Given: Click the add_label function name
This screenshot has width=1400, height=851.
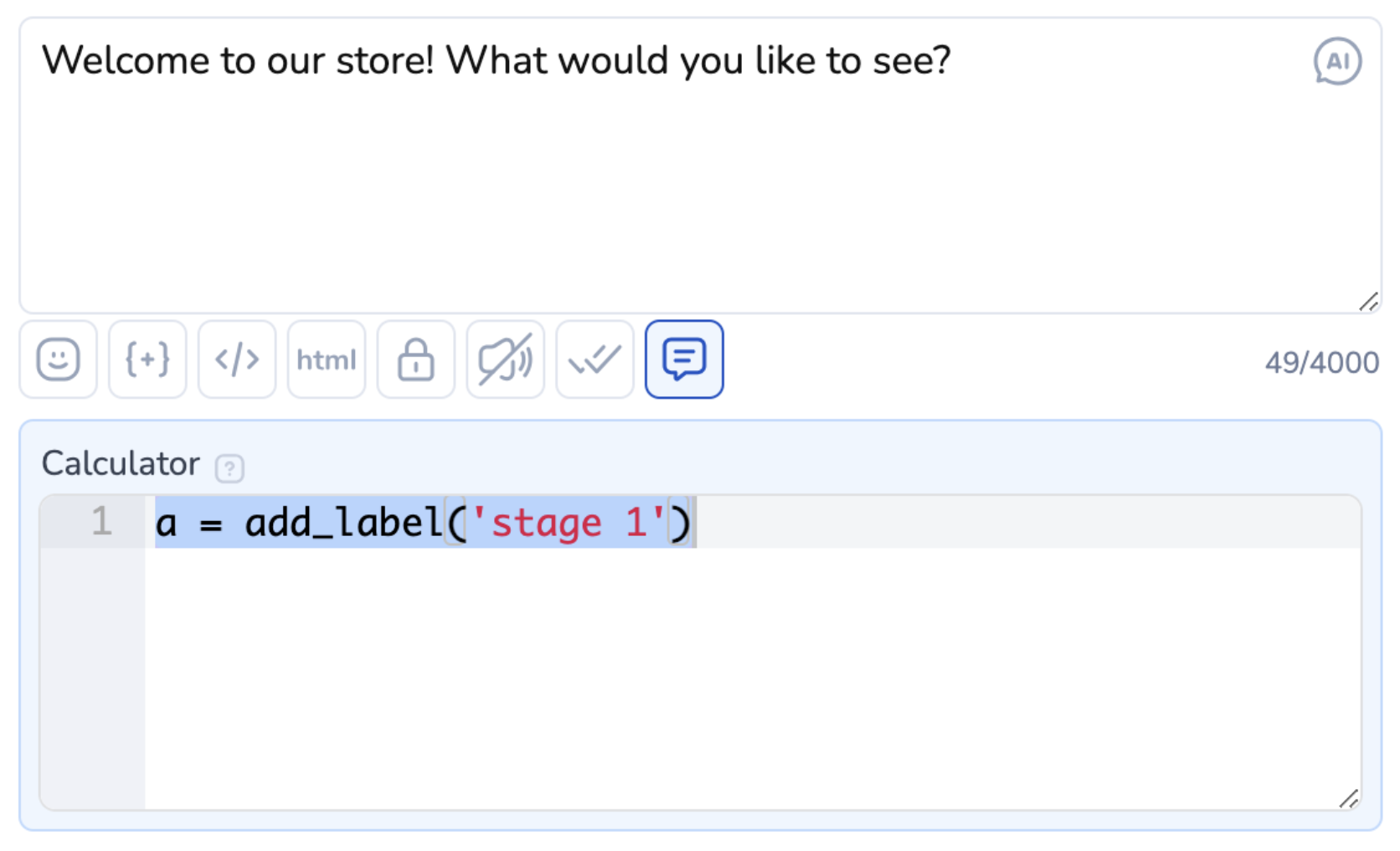Looking at the screenshot, I should 343,523.
